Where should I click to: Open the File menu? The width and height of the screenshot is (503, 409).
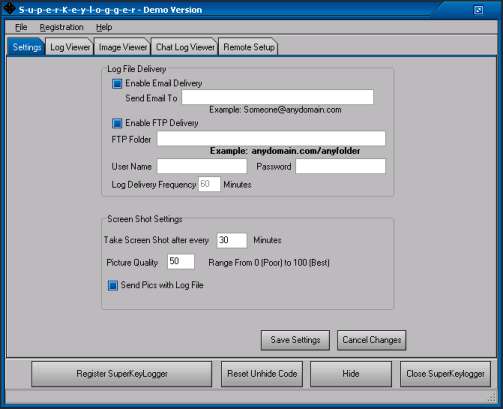click(x=21, y=27)
